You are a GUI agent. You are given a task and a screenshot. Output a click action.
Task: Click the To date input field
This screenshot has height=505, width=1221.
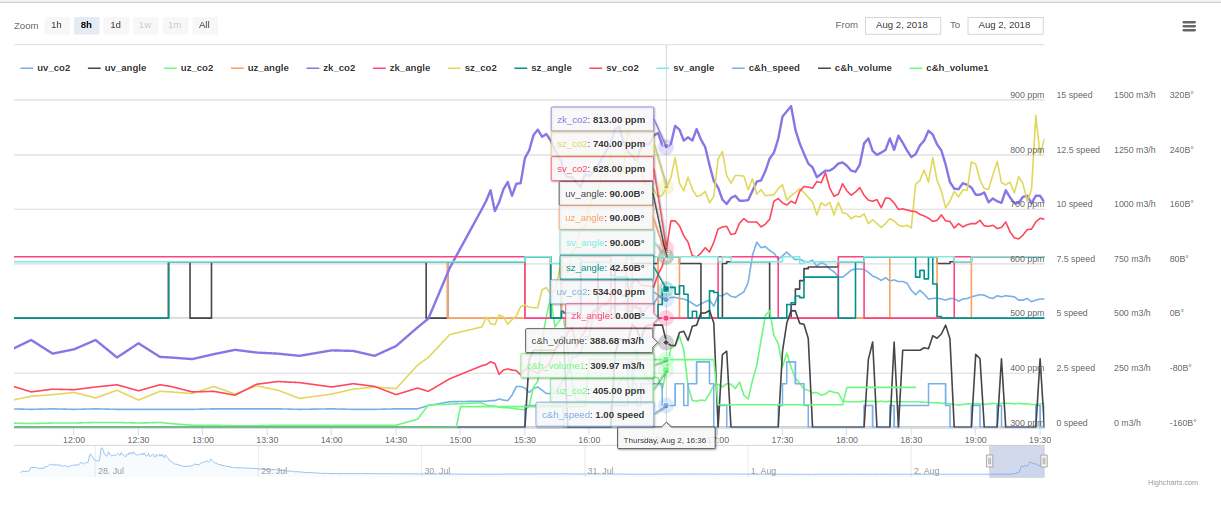coord(1006,25)
